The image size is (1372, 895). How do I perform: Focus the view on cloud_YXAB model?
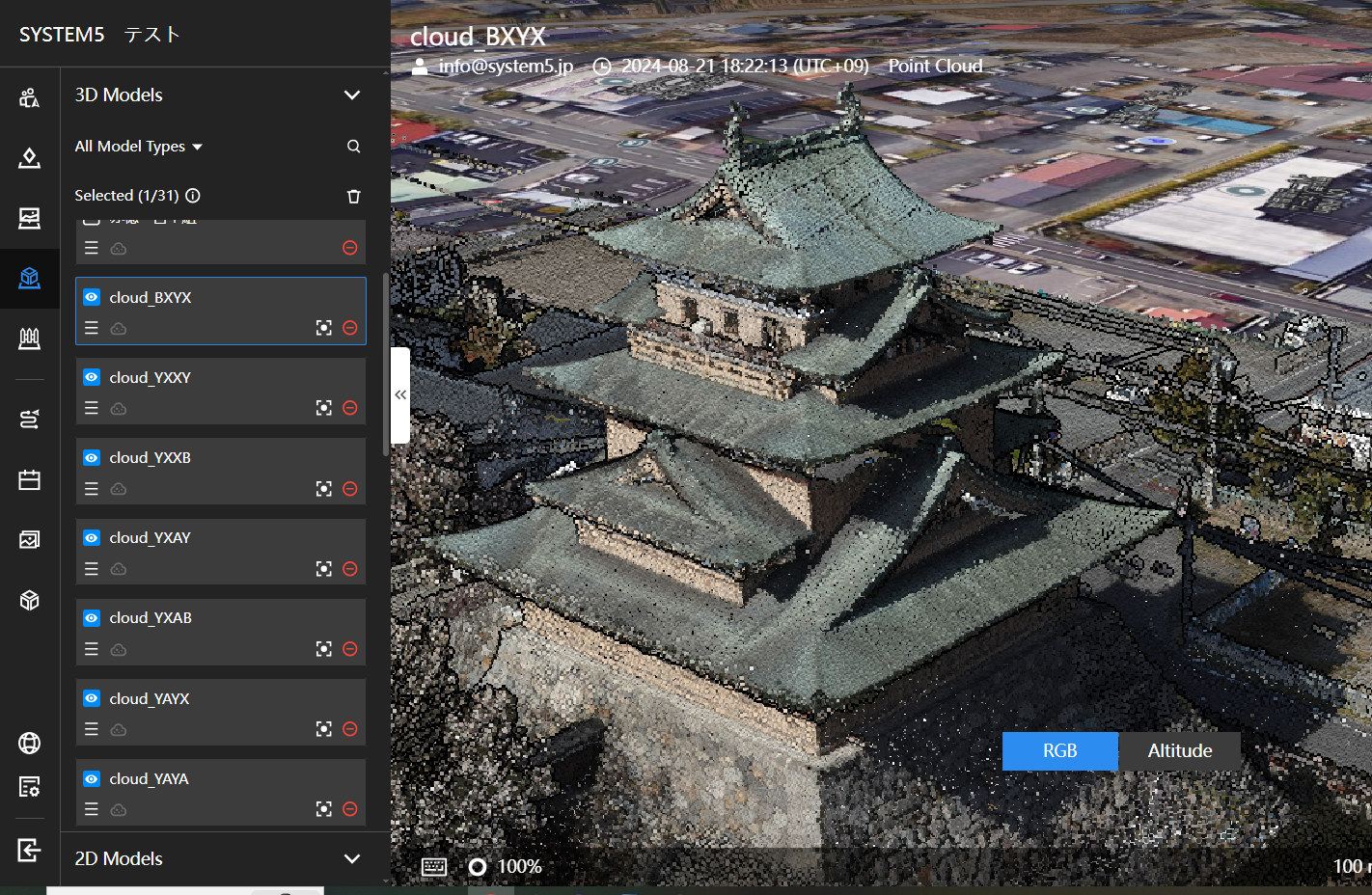click(x=324, y=649)
